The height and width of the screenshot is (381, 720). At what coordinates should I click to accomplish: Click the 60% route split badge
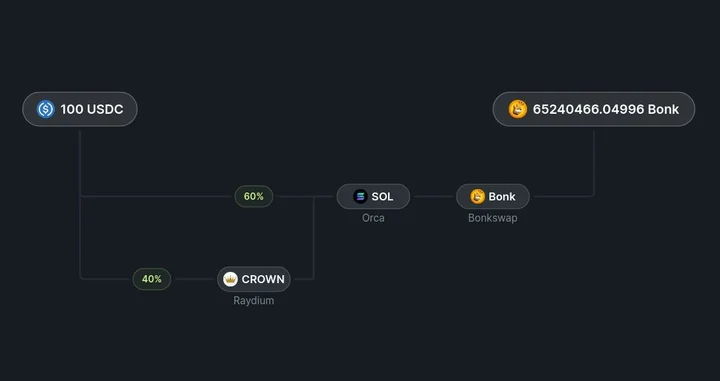[254, 196]
